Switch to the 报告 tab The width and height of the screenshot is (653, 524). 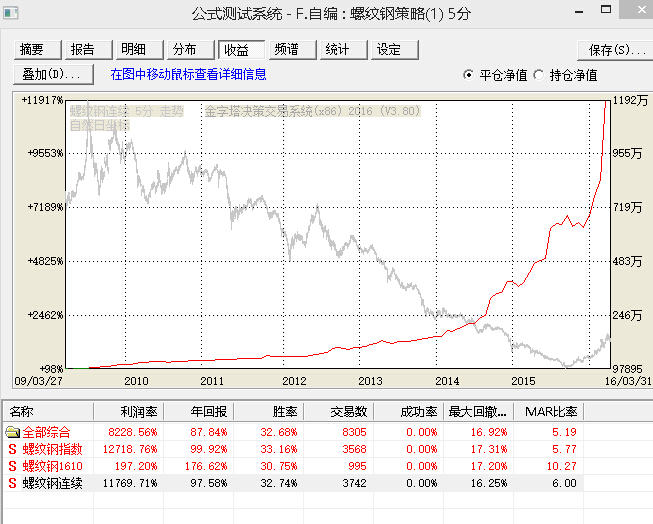click(89, 50)
